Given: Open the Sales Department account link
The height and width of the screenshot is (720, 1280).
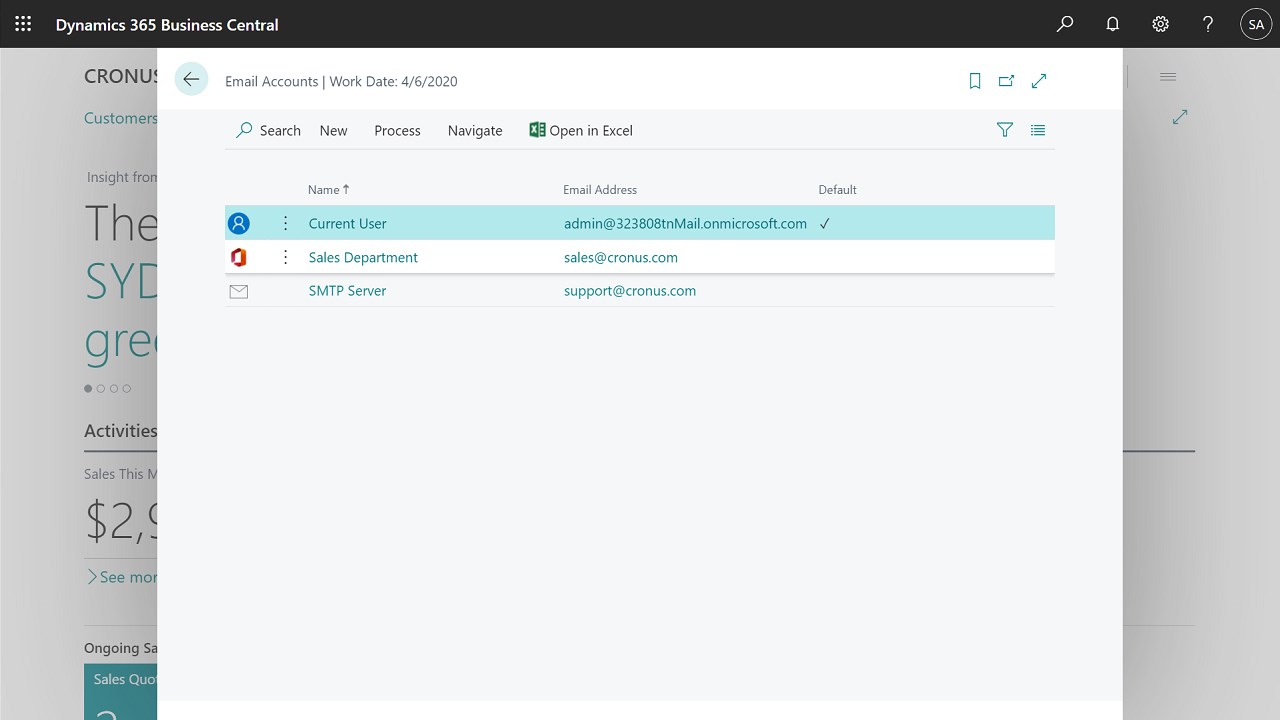Looking at the screenshot, I should coord(363,257).
